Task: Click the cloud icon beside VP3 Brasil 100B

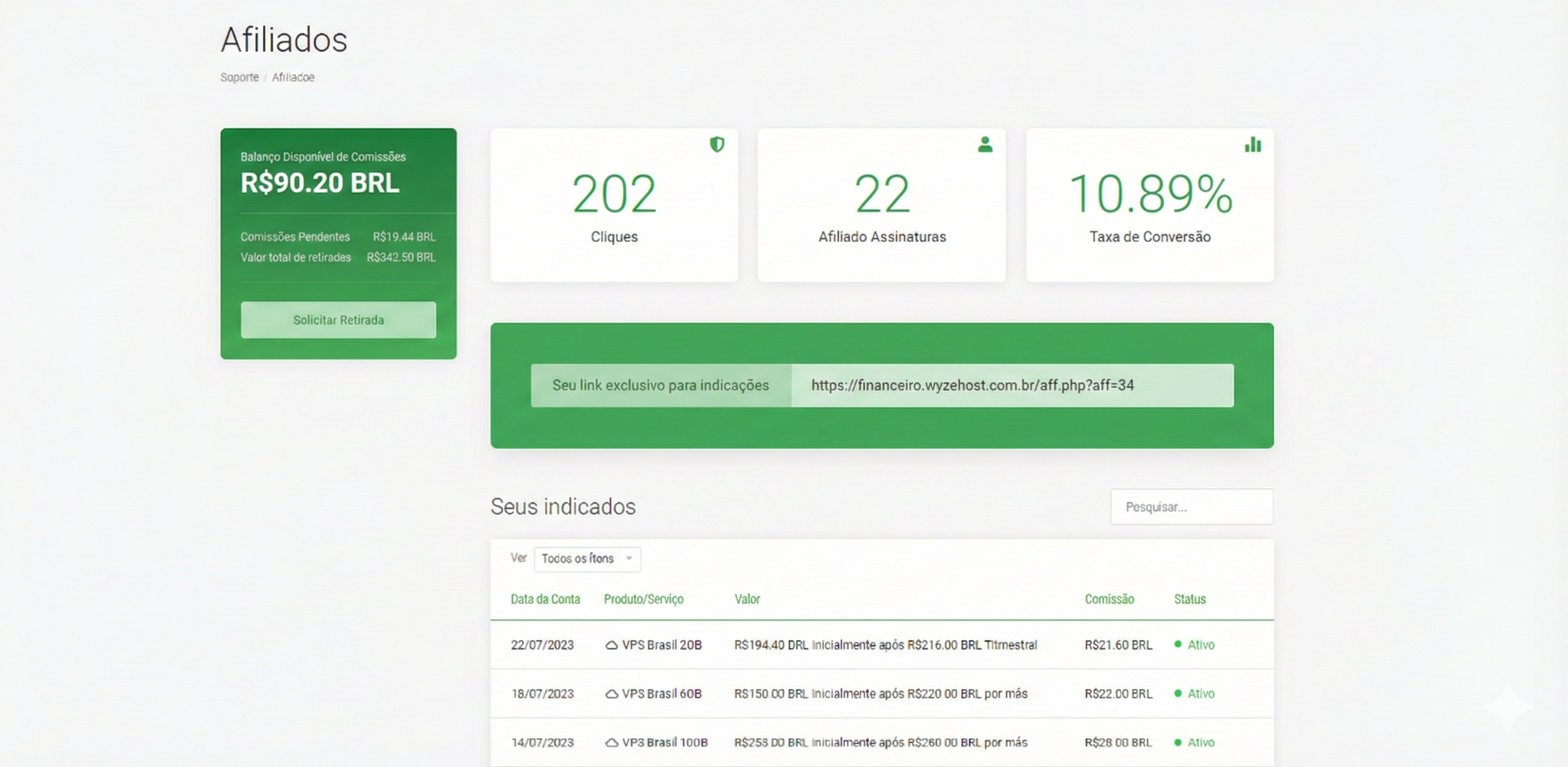Action: tap(611, 742)
